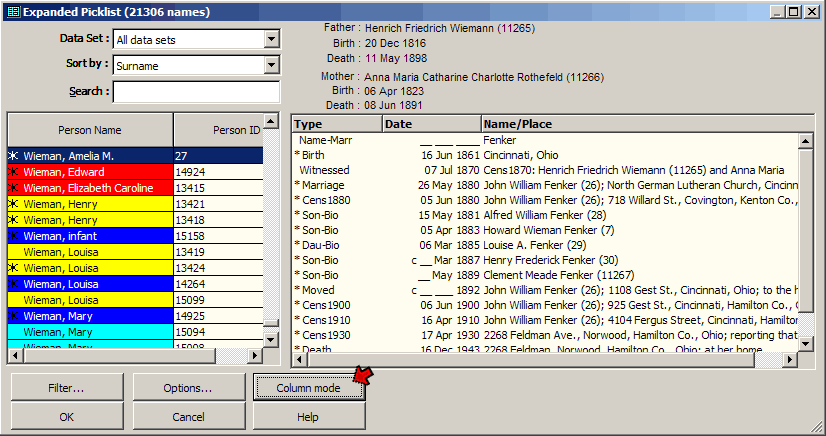Switch to Column mode
Screen dimensions: 826x436
(x=309, y=388)
